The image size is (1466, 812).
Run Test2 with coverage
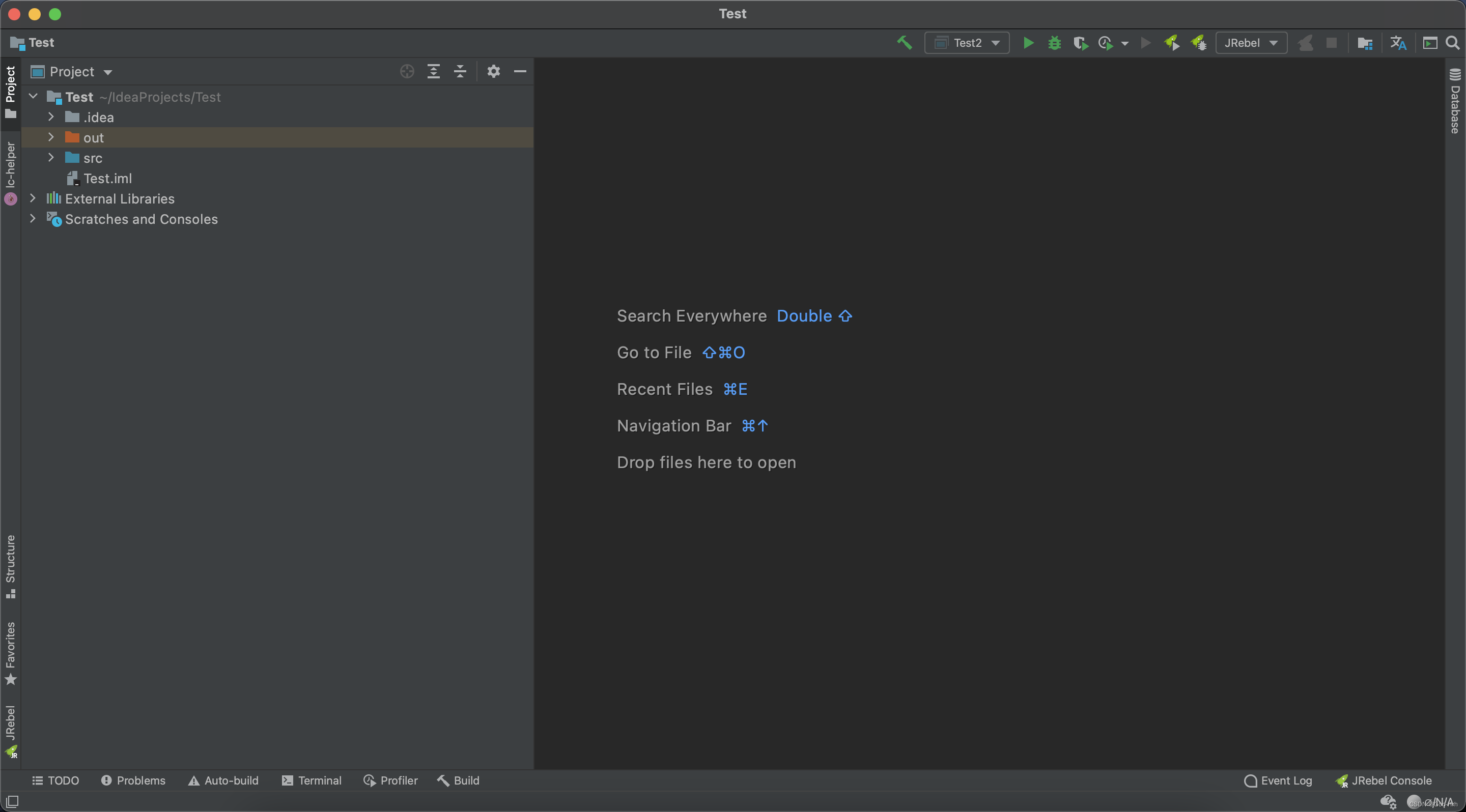(1080, 43)
